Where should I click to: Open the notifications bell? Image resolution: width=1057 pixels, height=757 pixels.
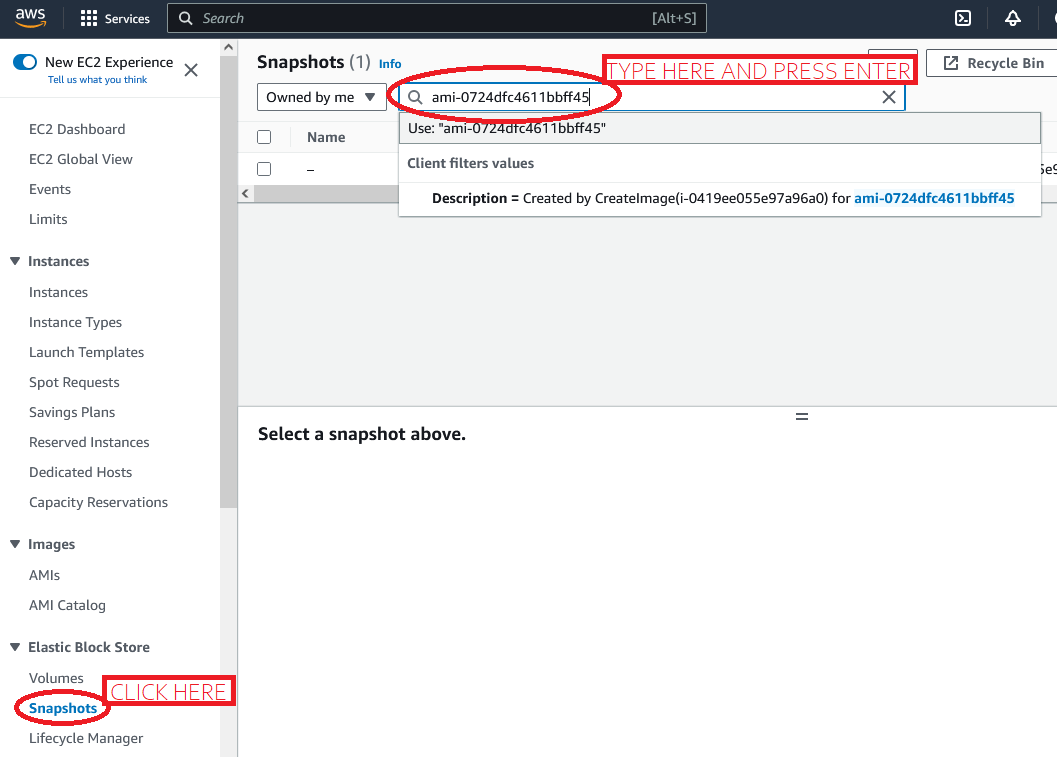(x=1013, y=18)
